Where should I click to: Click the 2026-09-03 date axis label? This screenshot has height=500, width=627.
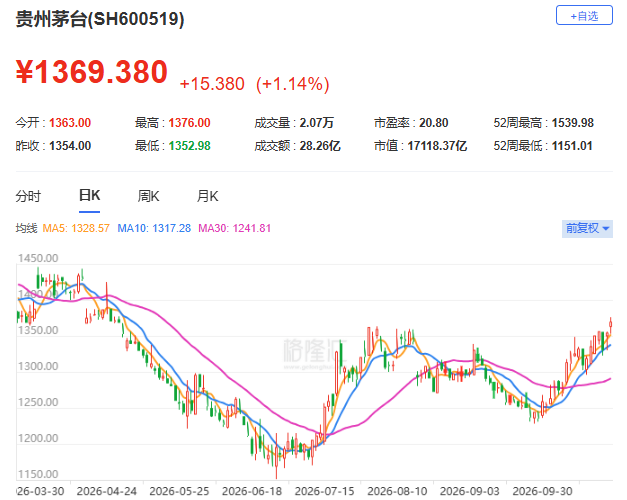(x=470, y=491)
